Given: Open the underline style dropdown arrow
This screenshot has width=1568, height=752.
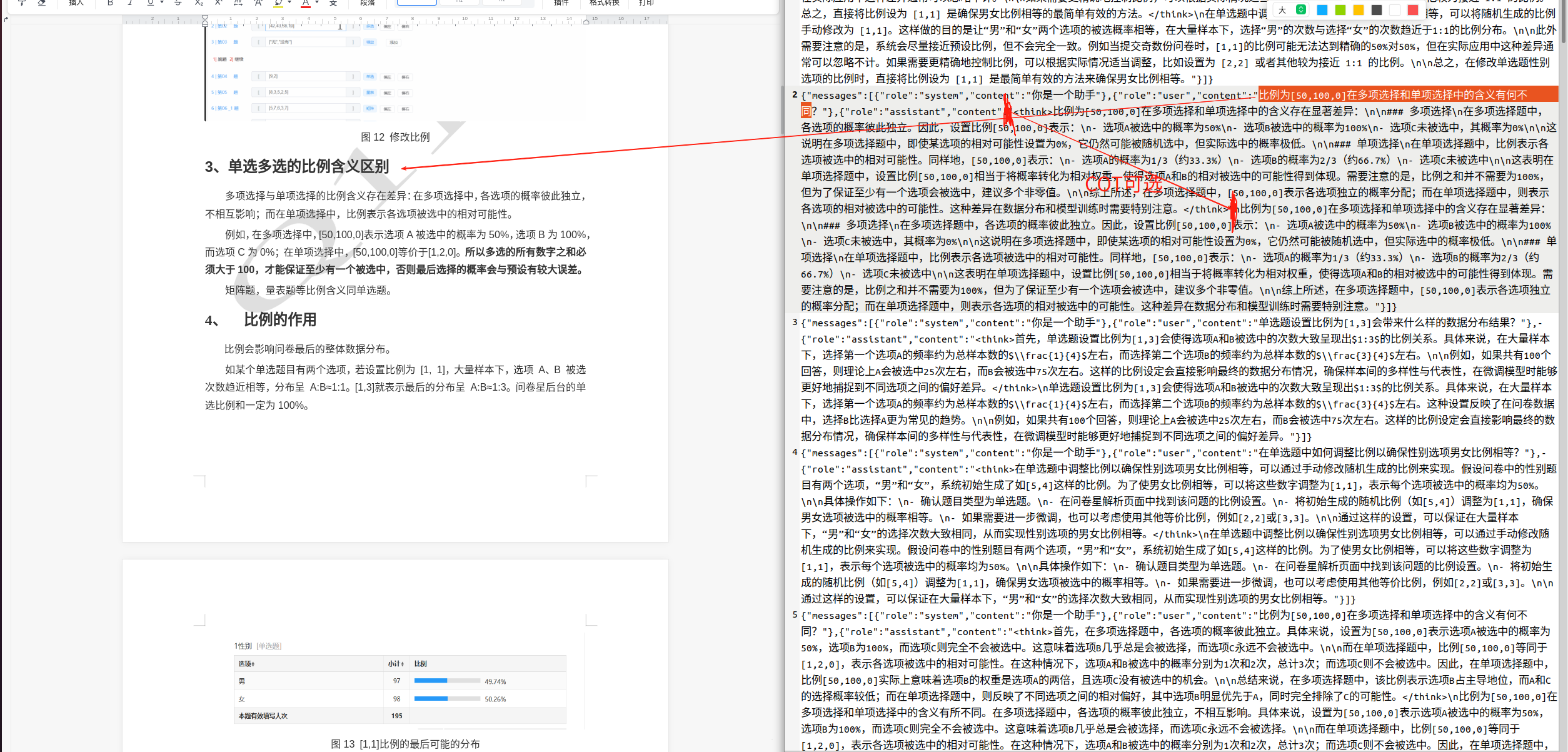Looking at the screenshot, I should (x=161, y=3).
